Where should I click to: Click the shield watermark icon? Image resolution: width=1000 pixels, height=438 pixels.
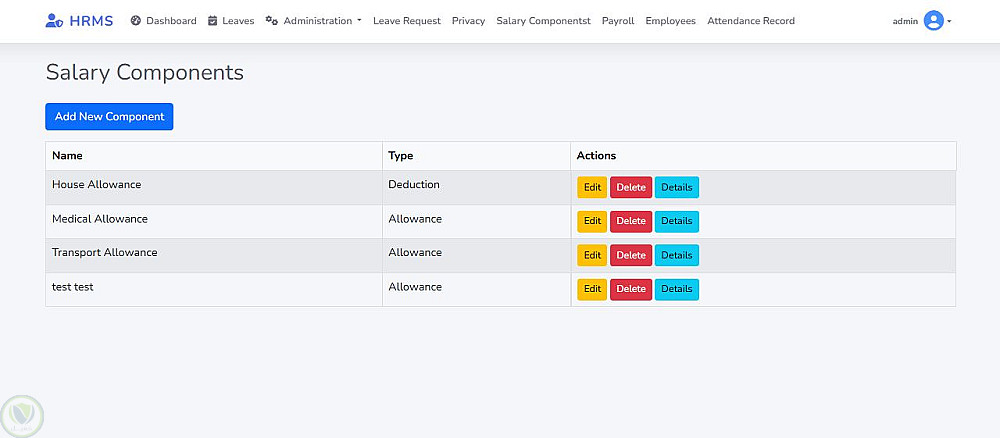pyautogui.click(x=21, y=414)
